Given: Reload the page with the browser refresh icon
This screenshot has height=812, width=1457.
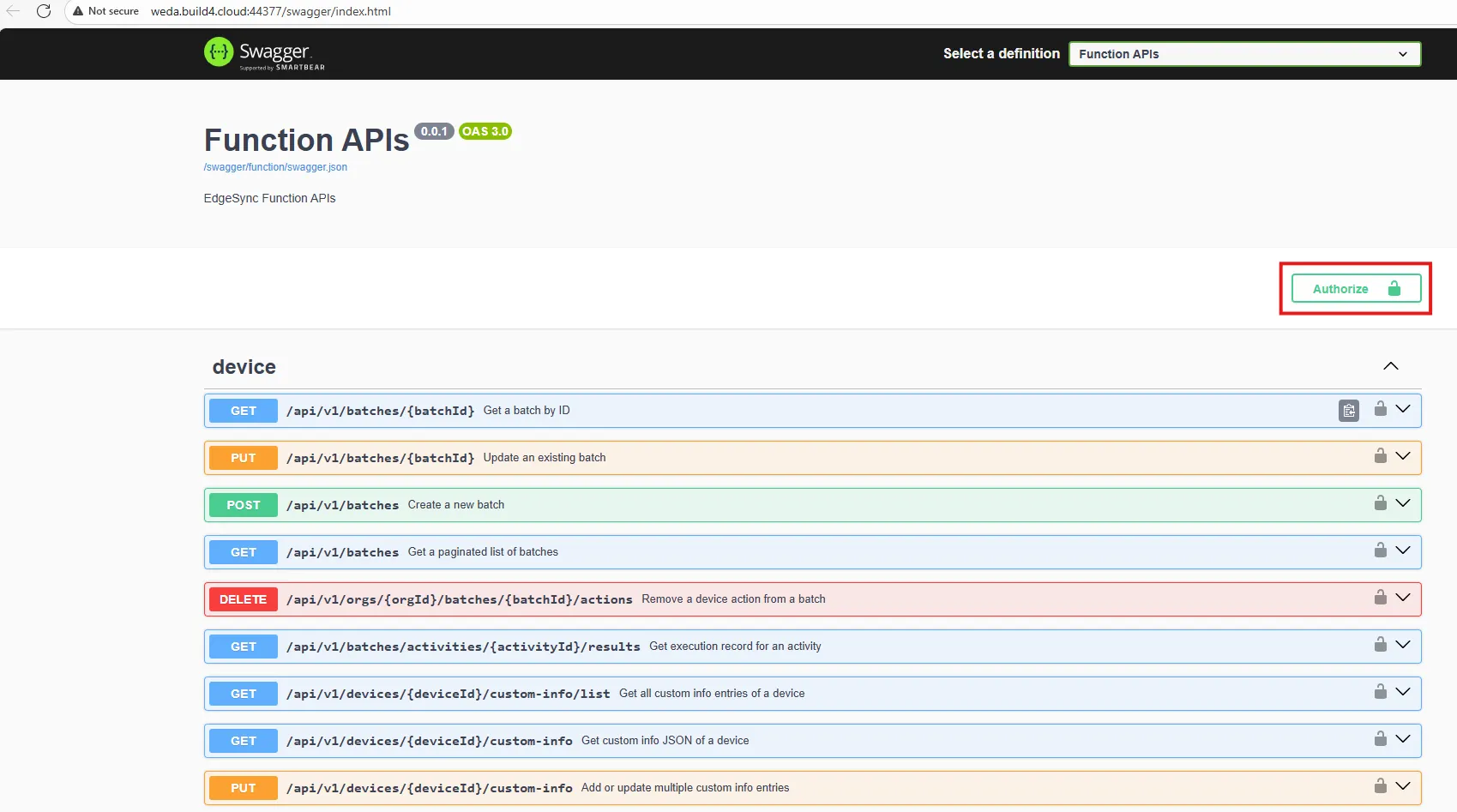Looking at the screenshot, I should click(44, 11).
